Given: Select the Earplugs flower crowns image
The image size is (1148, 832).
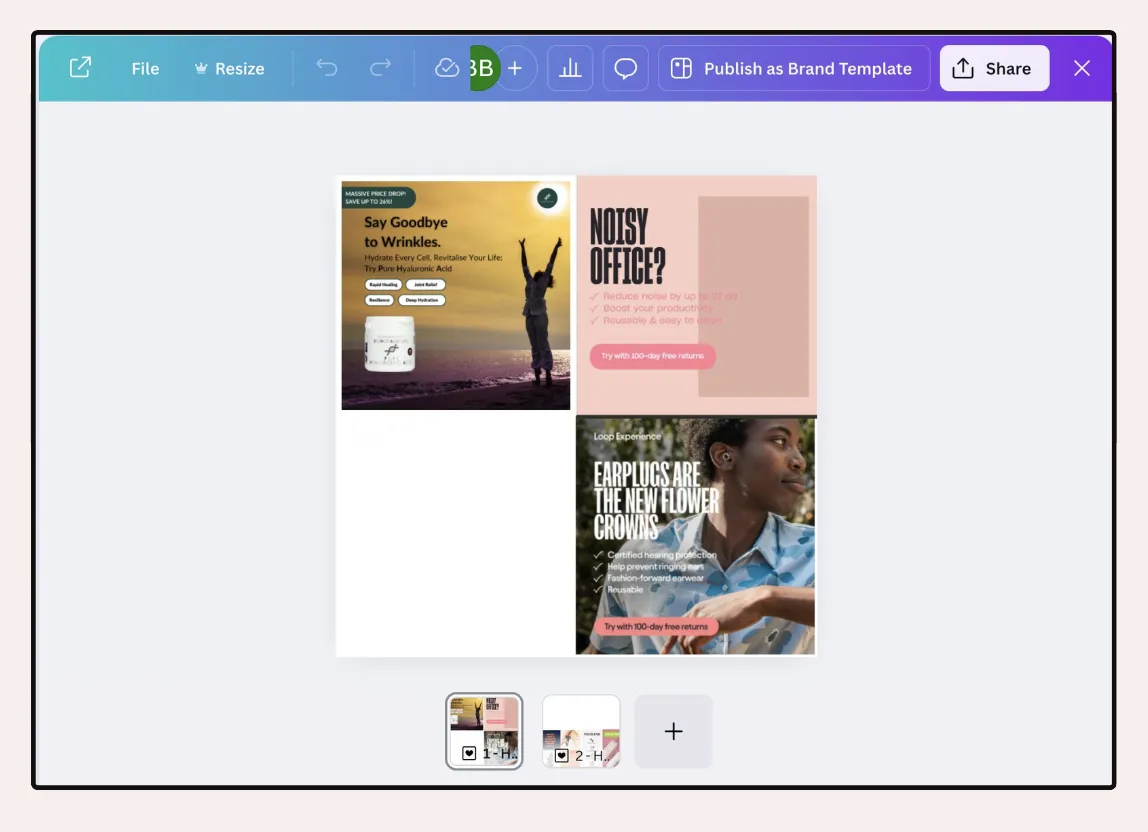Looking at the screenshot, I should tap(696, 535).
